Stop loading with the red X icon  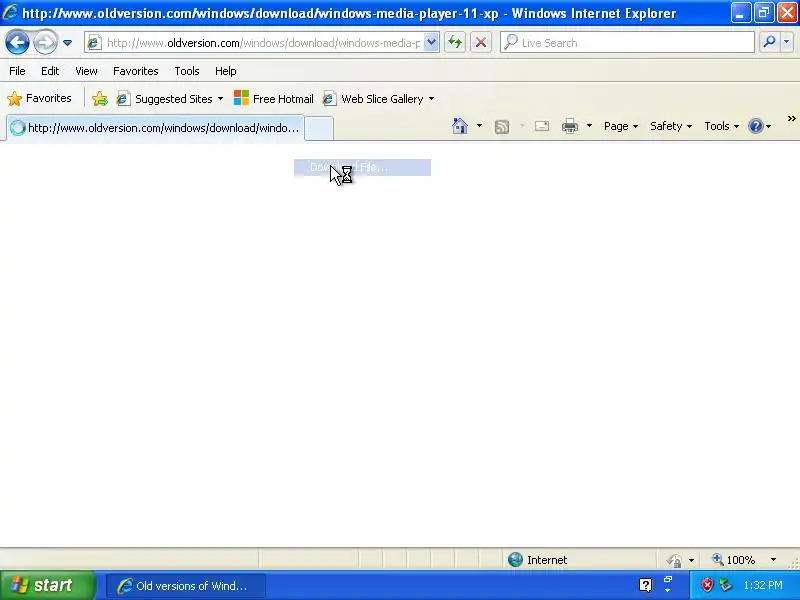481,43
